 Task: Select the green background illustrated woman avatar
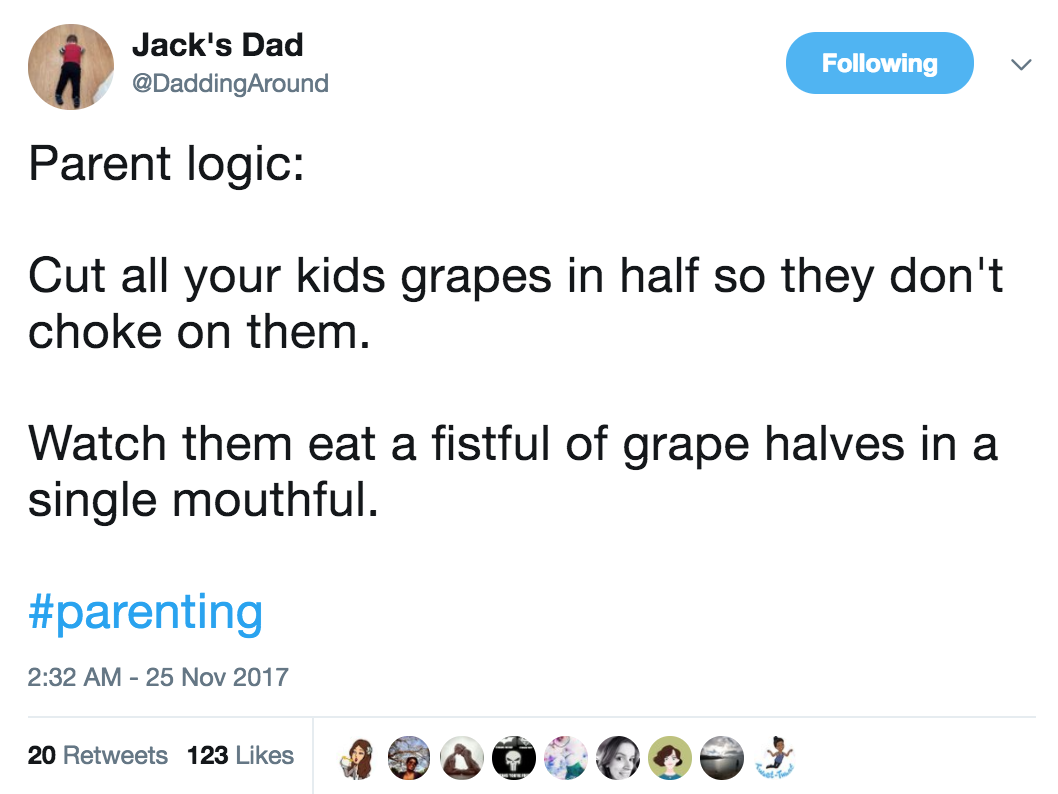click(x=670, y=758)
